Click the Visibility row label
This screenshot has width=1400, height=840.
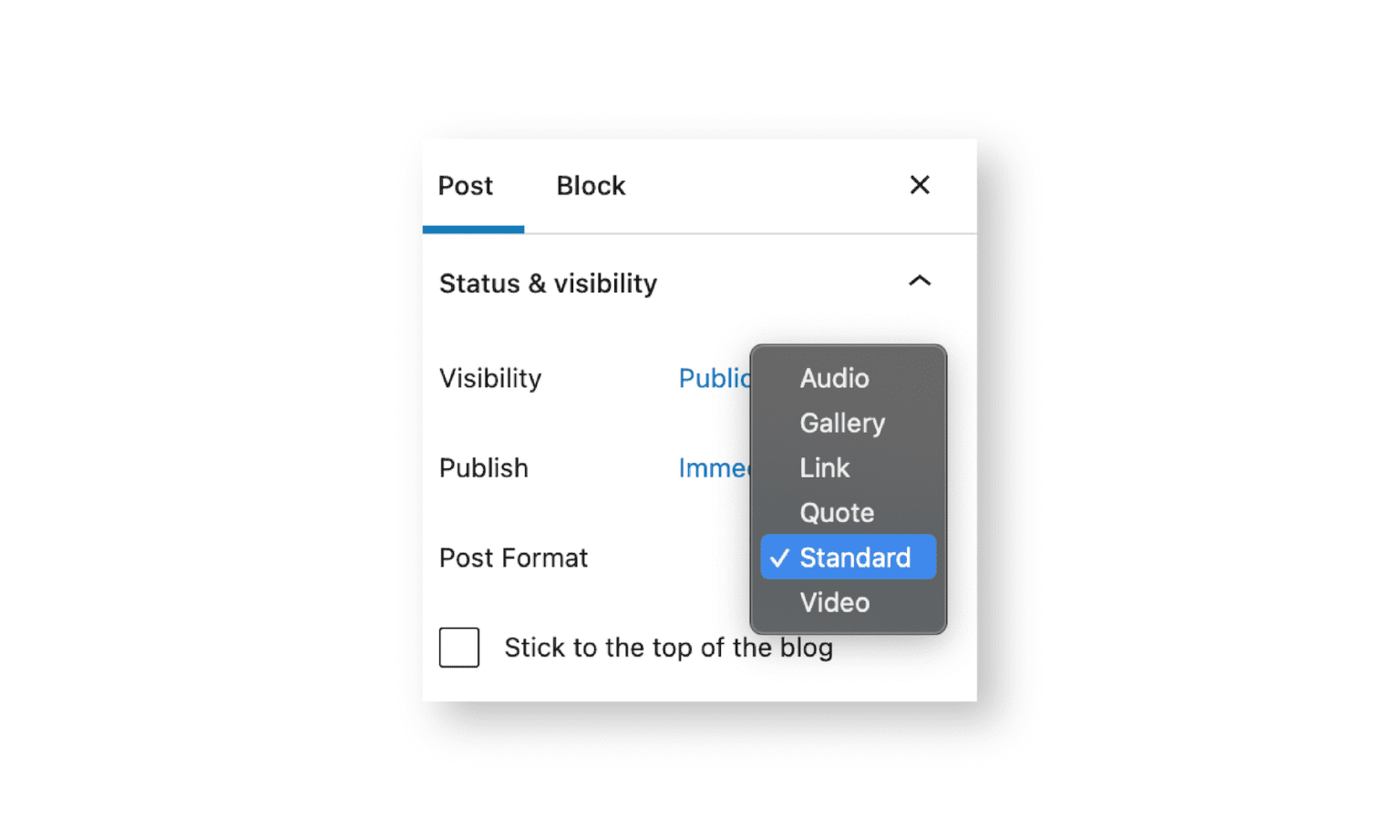coord(490,378)
